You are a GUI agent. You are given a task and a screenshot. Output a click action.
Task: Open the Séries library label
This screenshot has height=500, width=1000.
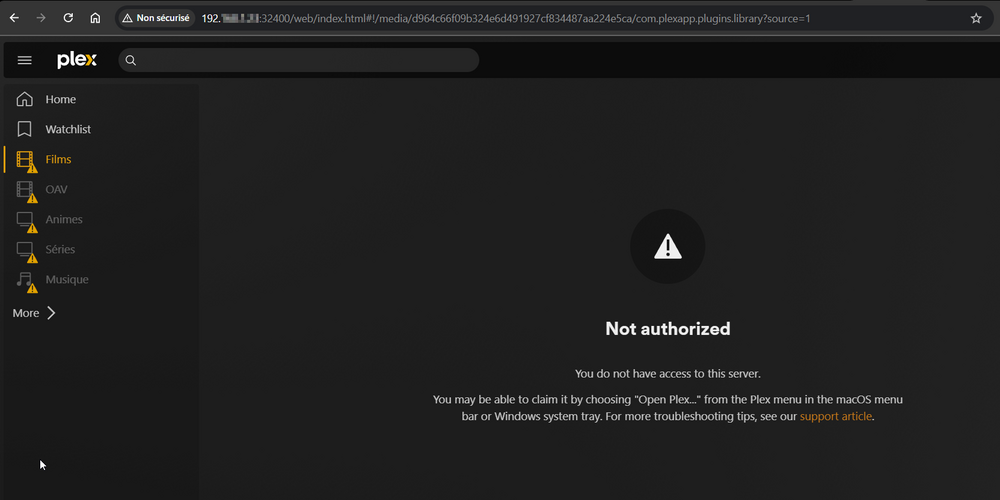(60, 249)
